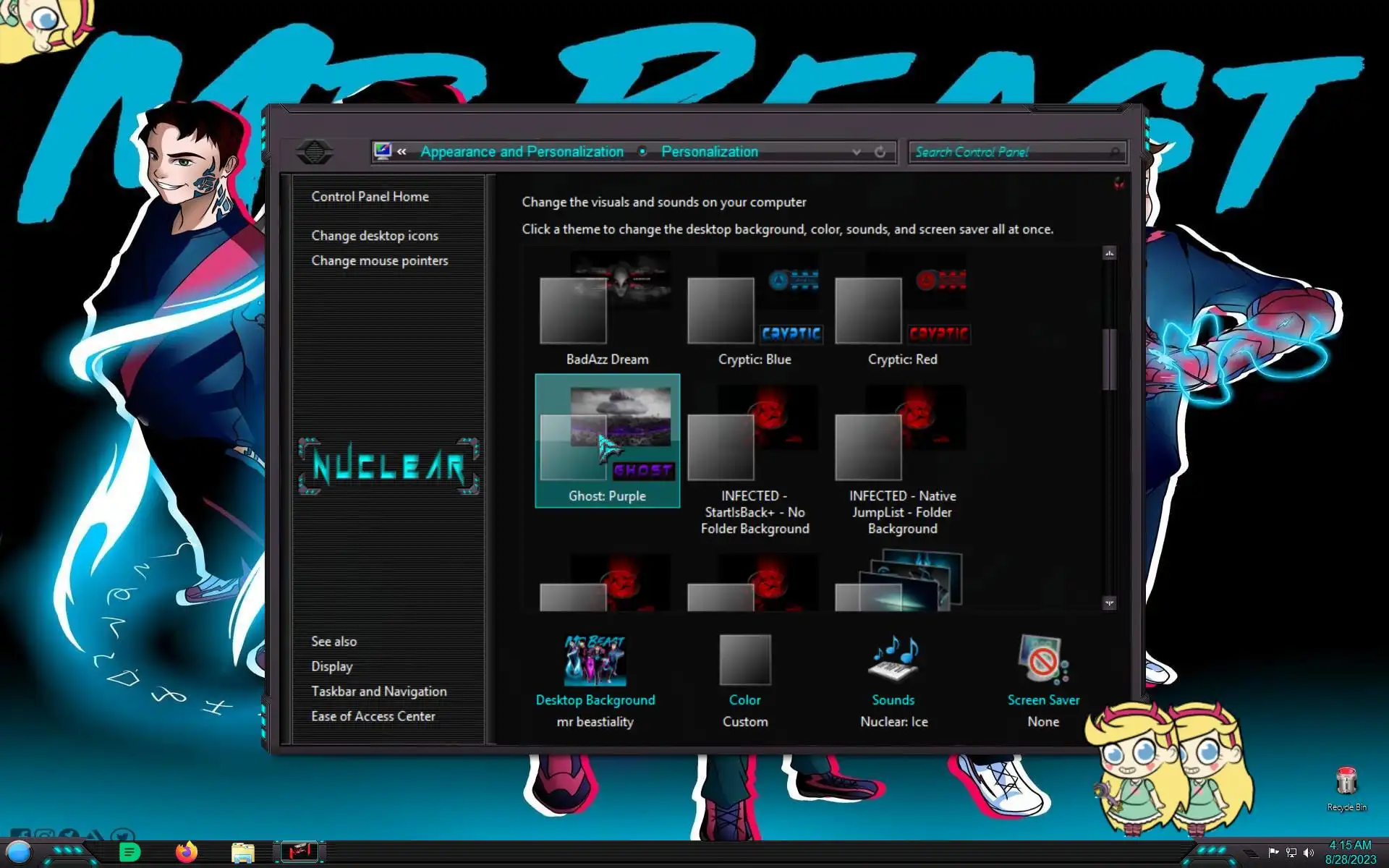The width and height of the screenshot is (1389, 868).
Task: Click the volume icon in system tray
Action: 1309,853
